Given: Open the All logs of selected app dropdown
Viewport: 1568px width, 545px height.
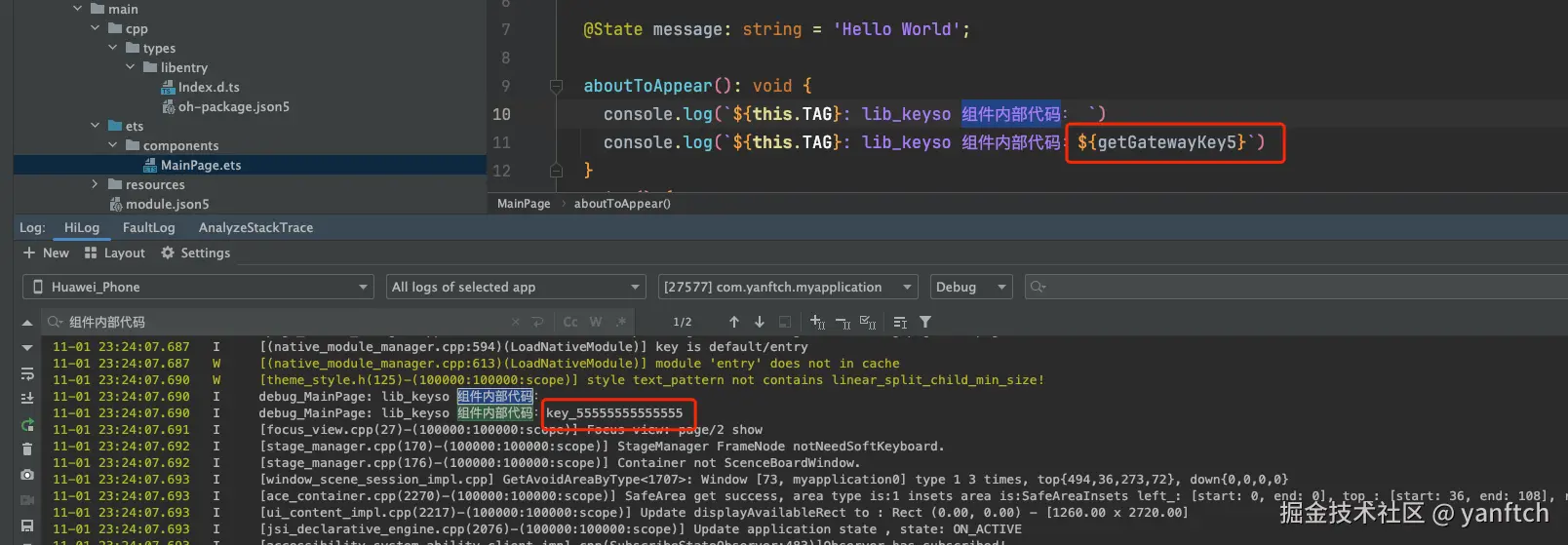Looking at the screenshot, I should pyautogui.click(x=516, y=287).
